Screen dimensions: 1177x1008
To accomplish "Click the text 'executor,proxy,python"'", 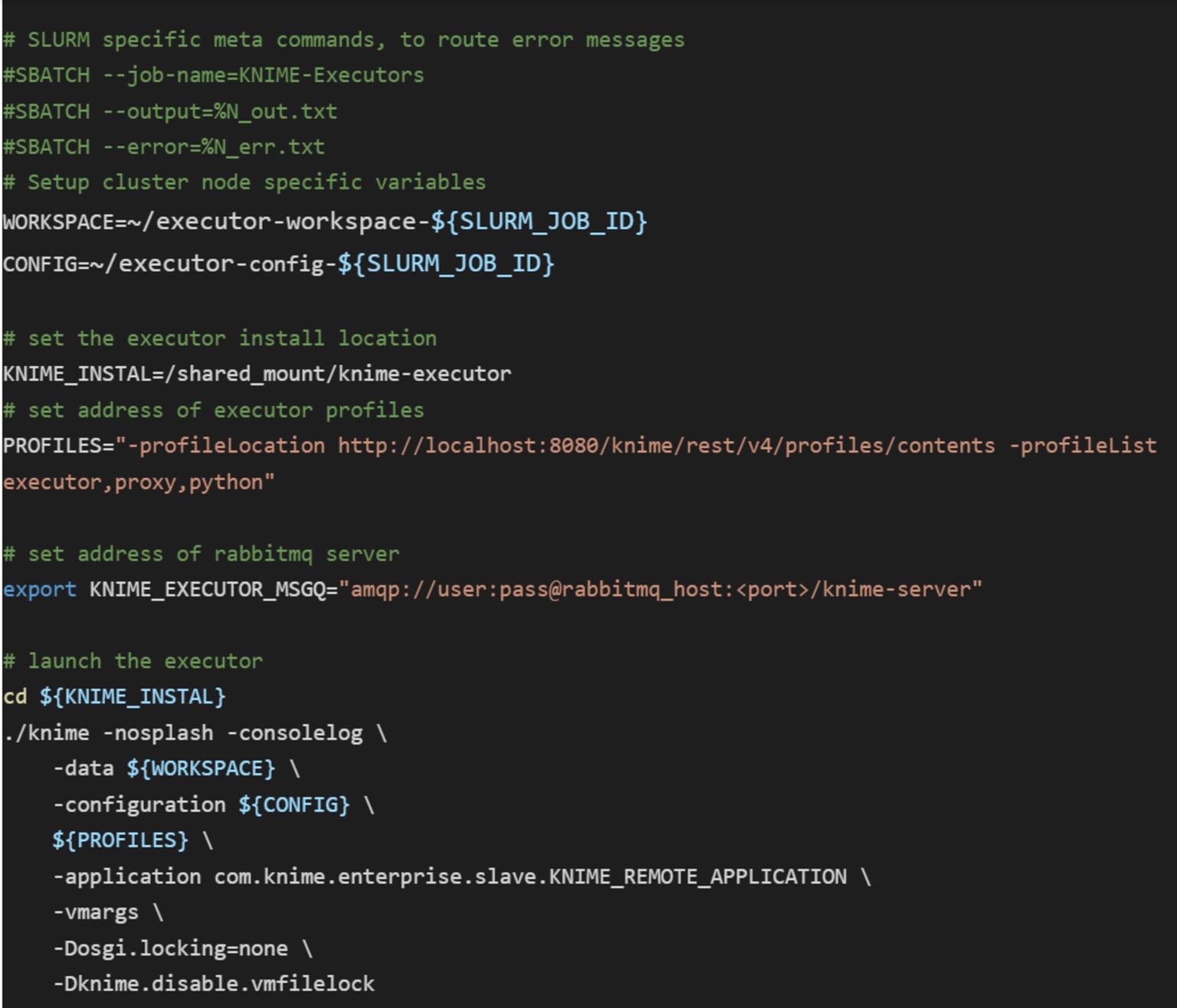I will 139,482.
